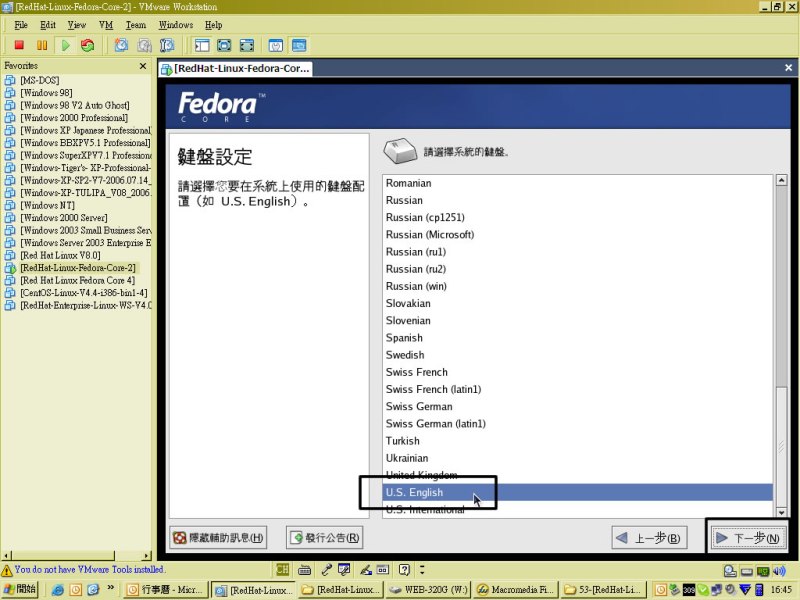Viewport: 800px width, 600px height.
Task: Switch to Macromedia Fi... taskbar window
Action: pos(515,590)
